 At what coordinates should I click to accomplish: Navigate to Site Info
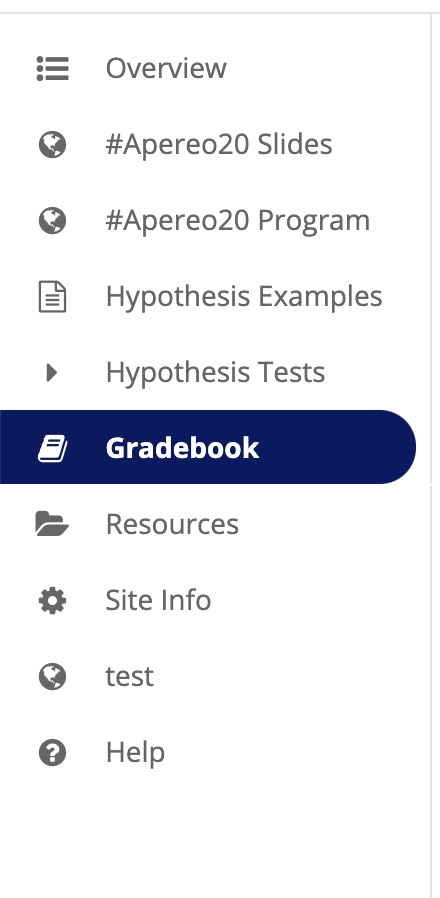tap(159, 600)
